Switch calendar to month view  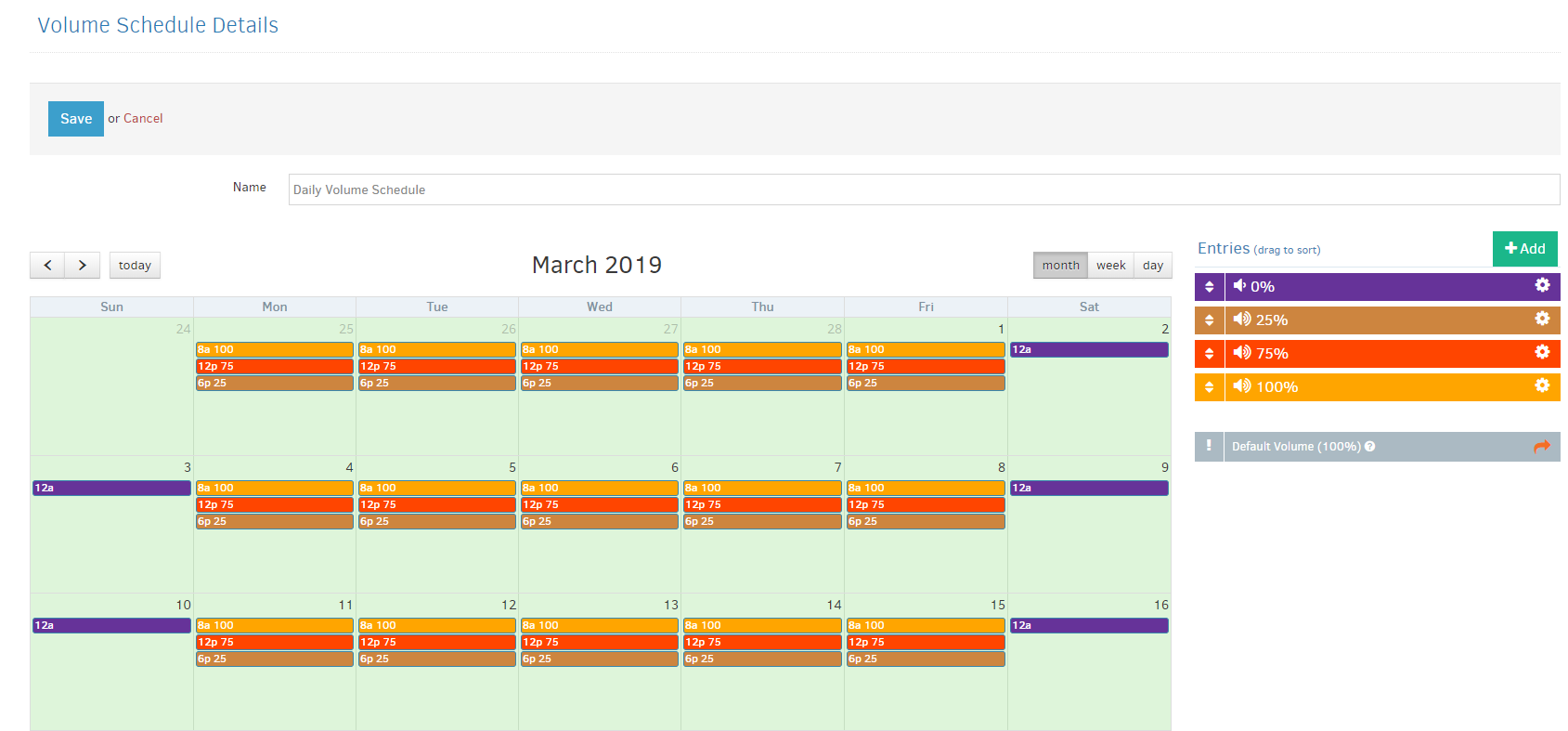[1060, 266]
